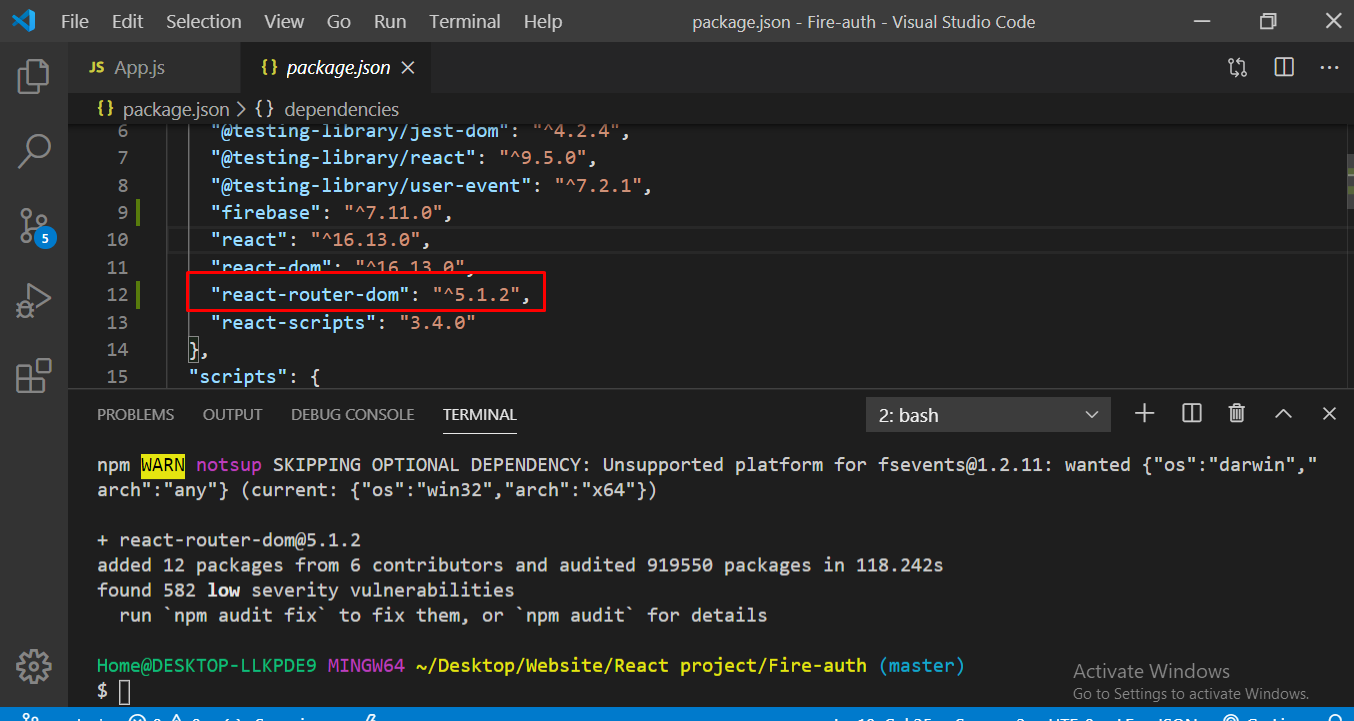Viewport: 1354px width, 721px height.
Task: Open the Search view in activity bar
Action: click(x=33, y=152)
